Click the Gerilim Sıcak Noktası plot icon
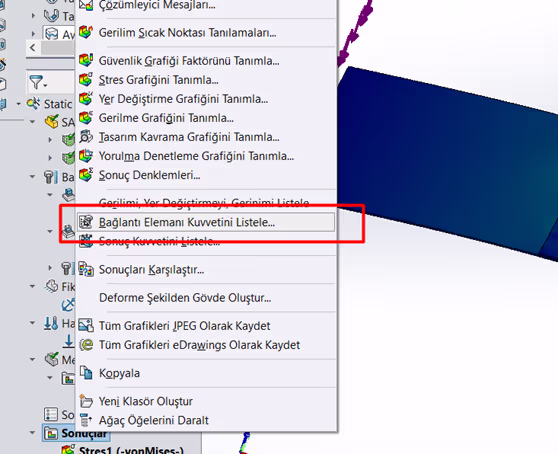The width and height of the screenshot is (558, 454). [x=86, y=32]
